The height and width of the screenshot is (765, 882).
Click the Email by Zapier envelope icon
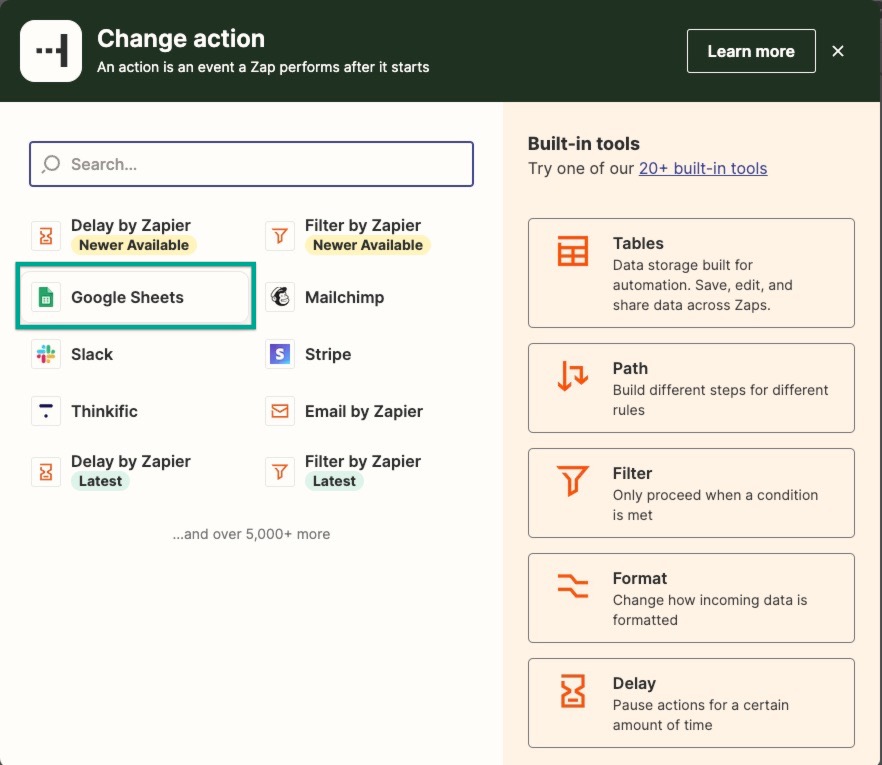280,411
